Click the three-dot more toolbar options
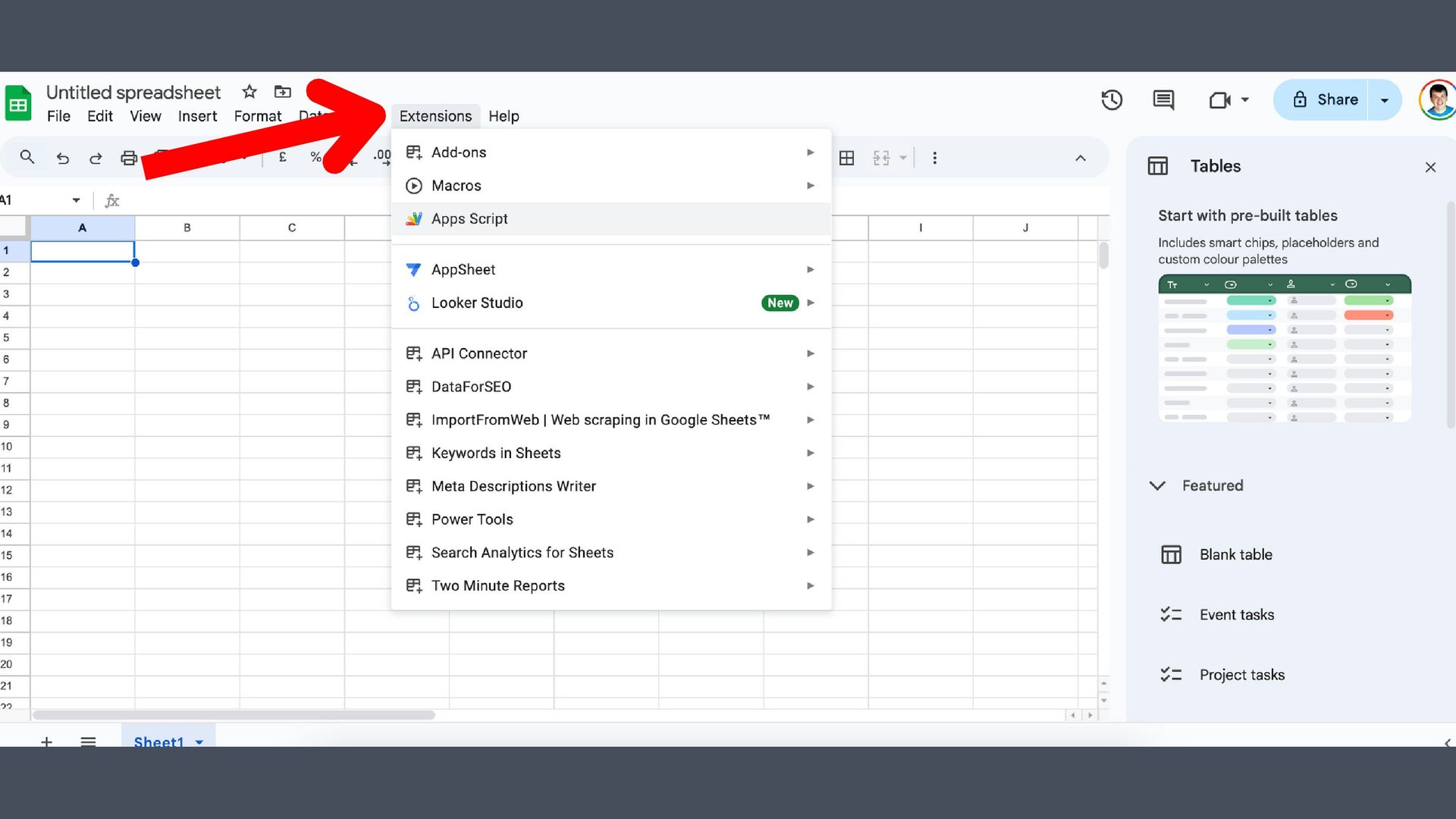The width and height of the screenshot is (1456, 819). [934, 158]
